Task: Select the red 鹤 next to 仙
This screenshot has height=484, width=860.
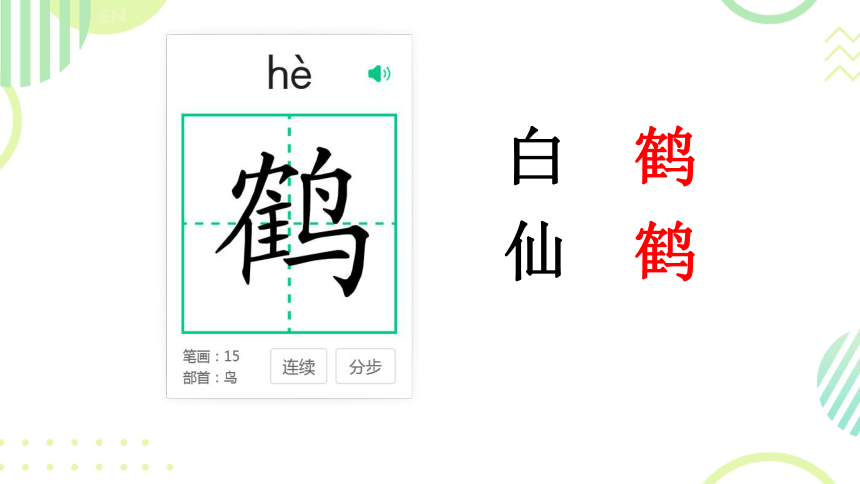Action: pyautogui.click(x=665, y=251)
